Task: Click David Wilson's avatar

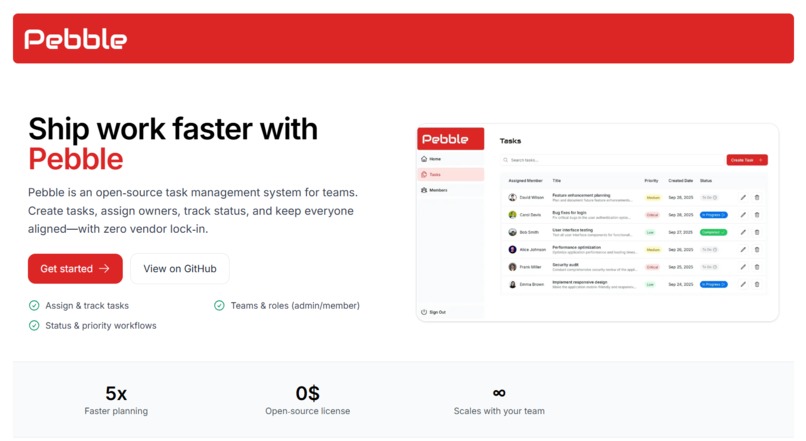Action: [512, 197]
